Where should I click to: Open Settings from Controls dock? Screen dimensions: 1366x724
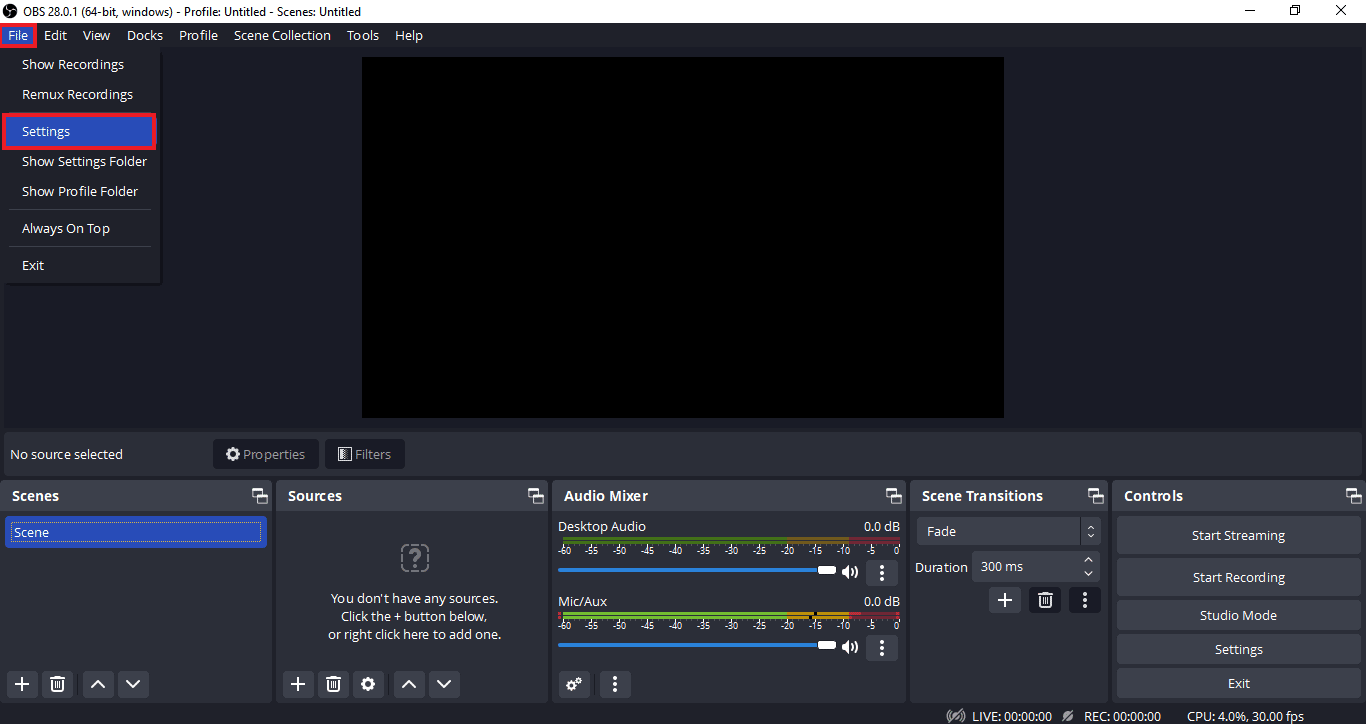point(1238,649)
